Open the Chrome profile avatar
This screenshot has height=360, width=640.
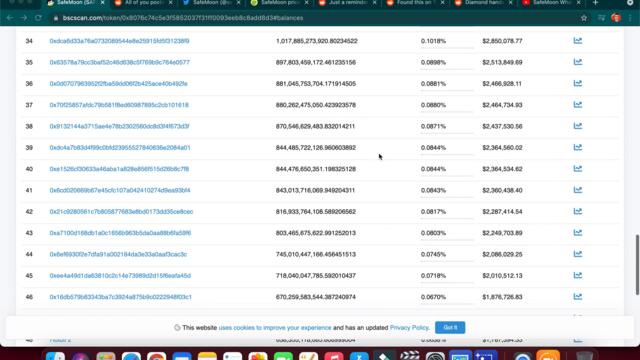pos(616,18)
